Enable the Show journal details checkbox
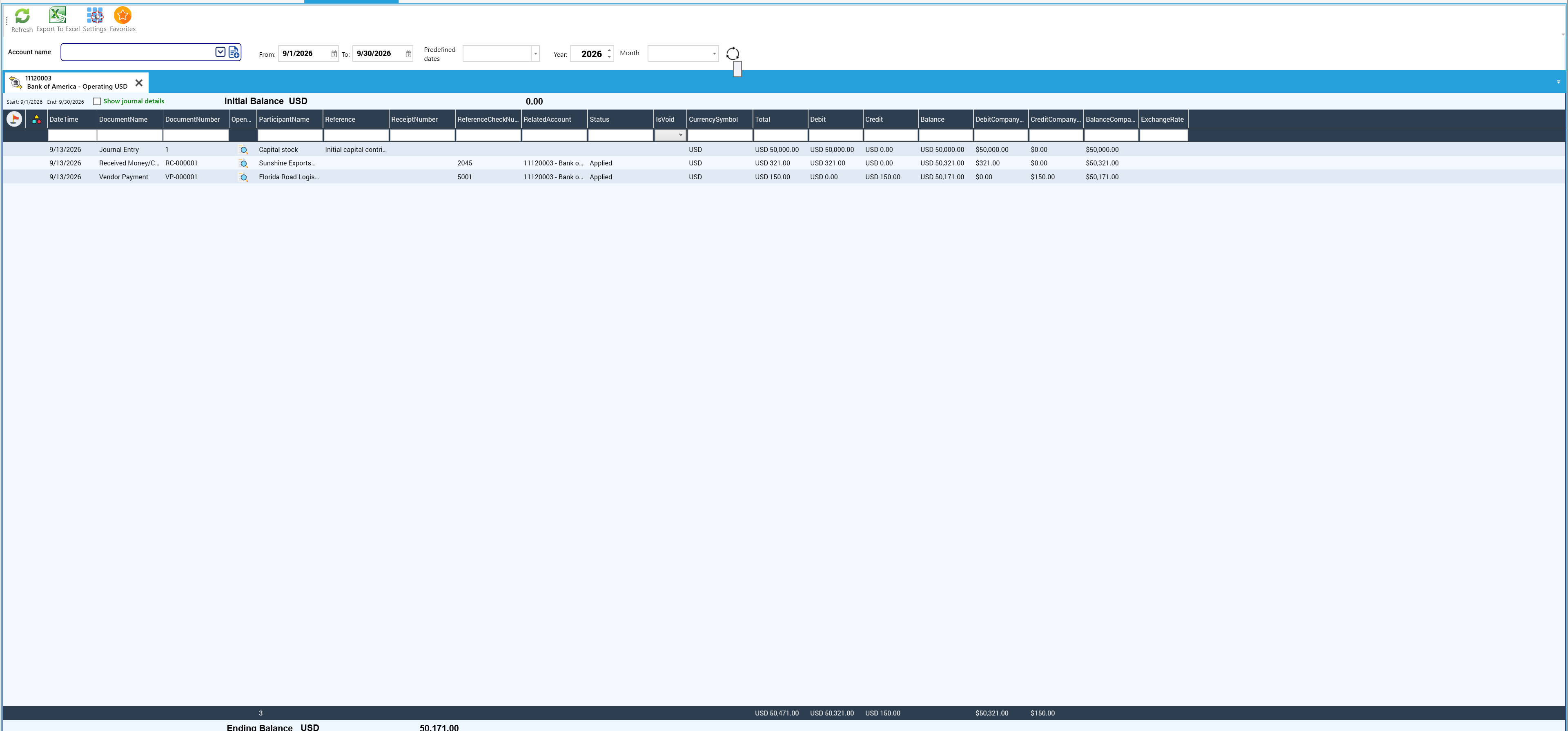1568x731 pixels. point(97,101)
